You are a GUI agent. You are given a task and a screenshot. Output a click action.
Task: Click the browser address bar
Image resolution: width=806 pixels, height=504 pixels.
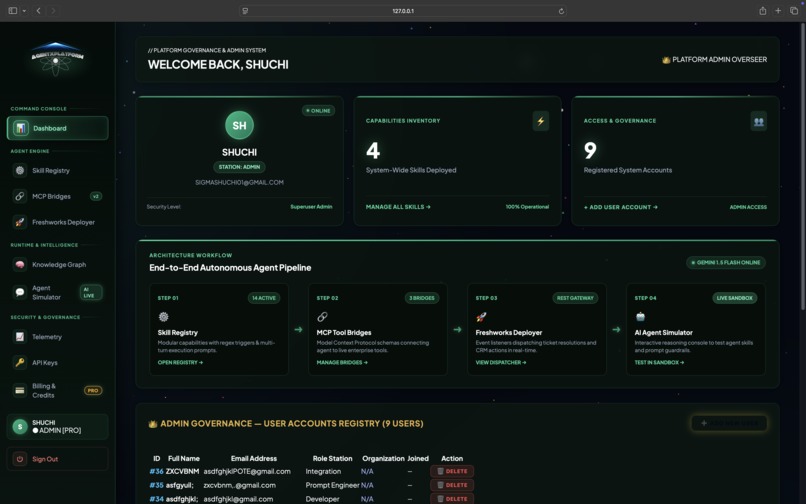tap(402, 11)
